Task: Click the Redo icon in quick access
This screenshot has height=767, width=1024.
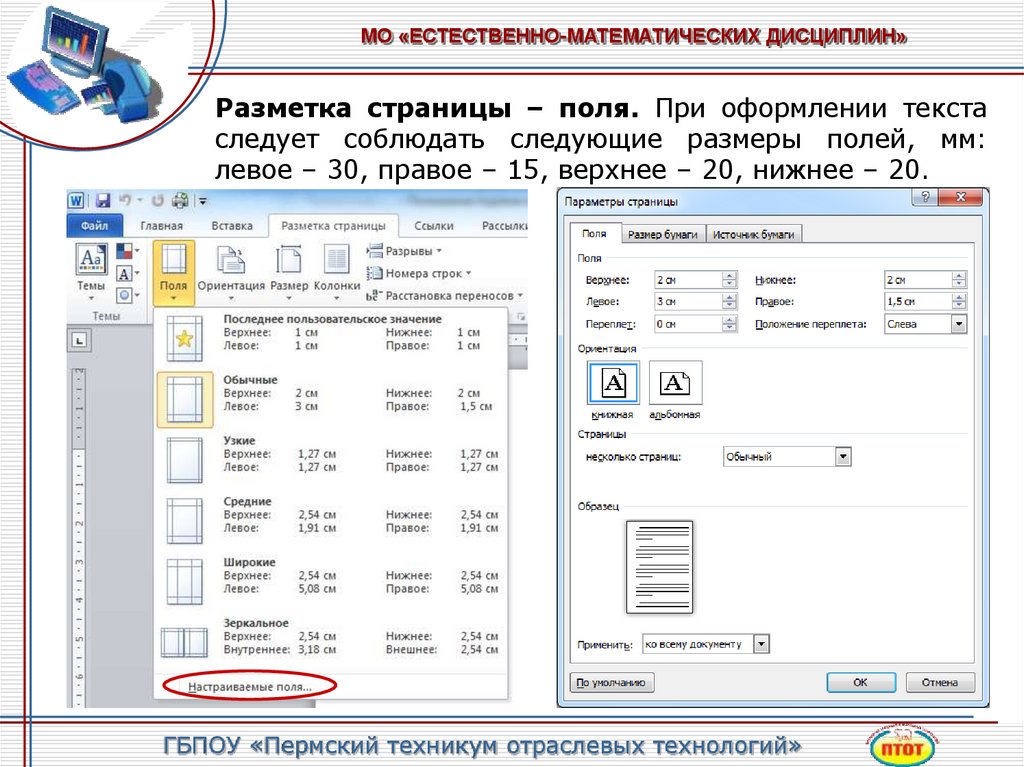Action: pyautogui.click(x=157, y=201)
